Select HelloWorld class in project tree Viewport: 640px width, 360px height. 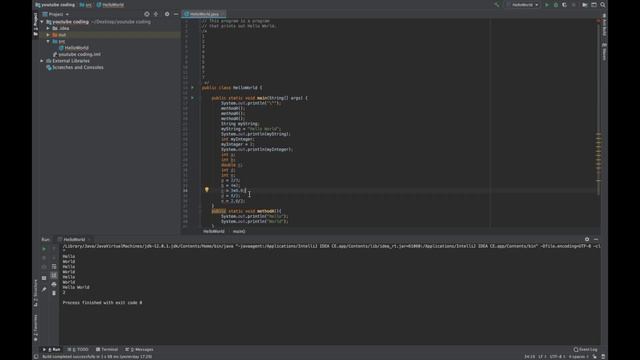coord(73,48)
